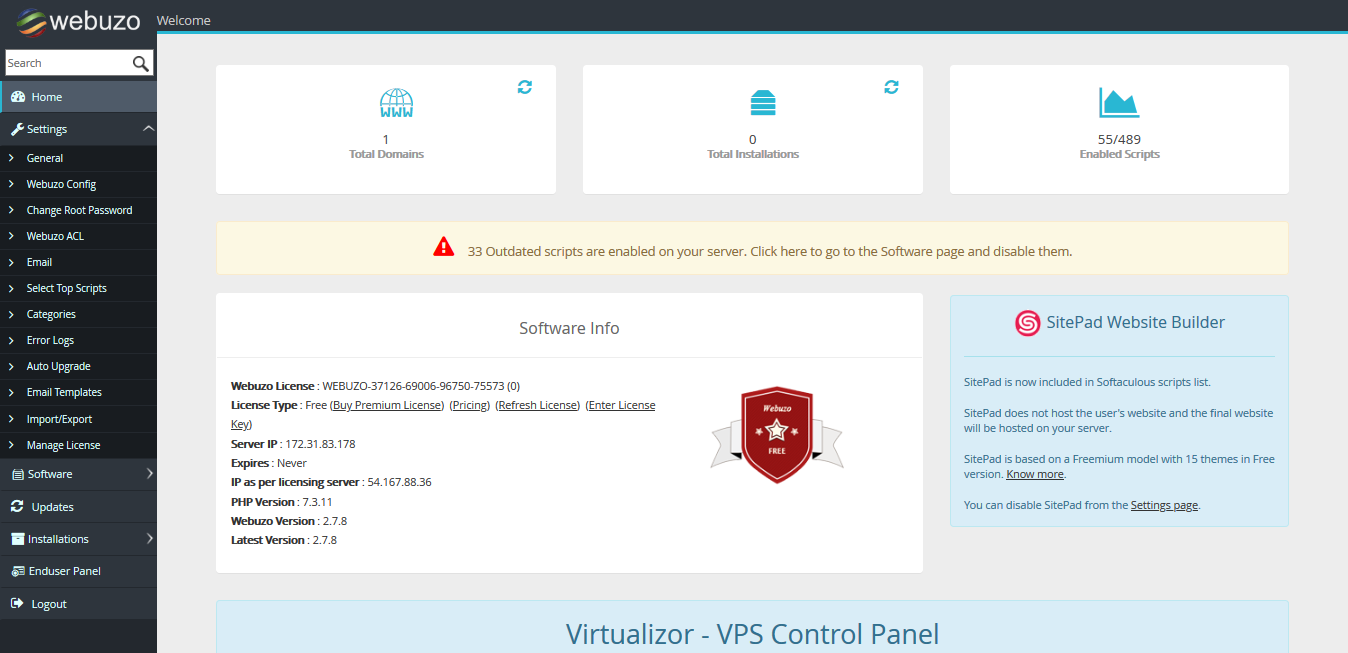
Task: Click the Enabled Scripts chart icon
Action: (1119, 103)
